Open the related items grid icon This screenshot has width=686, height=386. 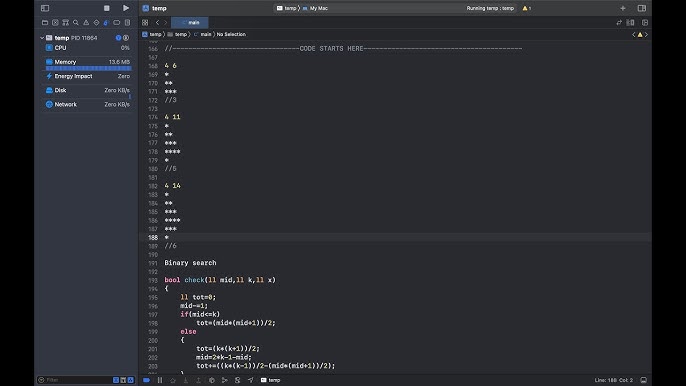tap(145, 22)
